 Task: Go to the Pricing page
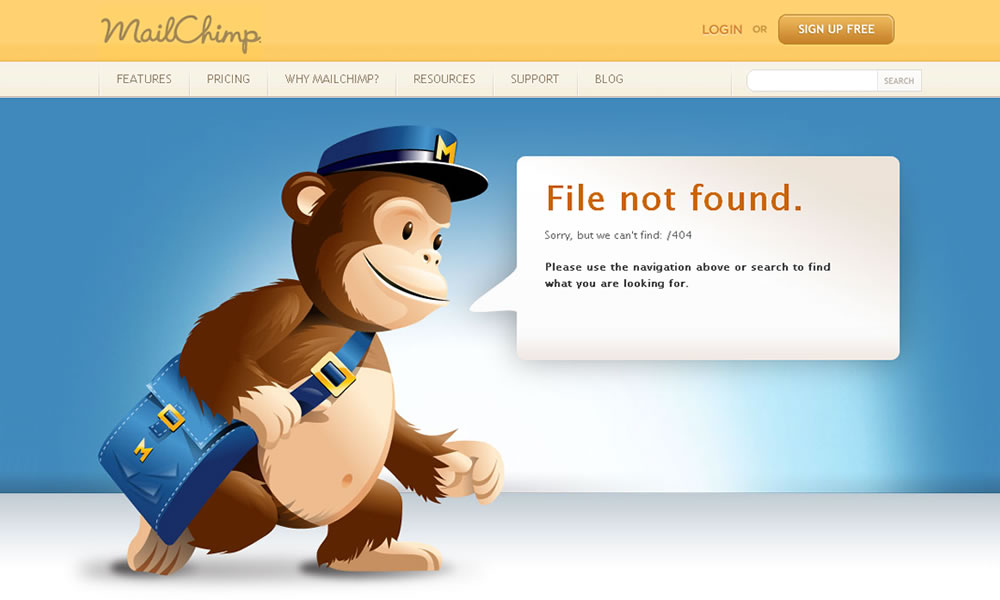pos(228,79)
